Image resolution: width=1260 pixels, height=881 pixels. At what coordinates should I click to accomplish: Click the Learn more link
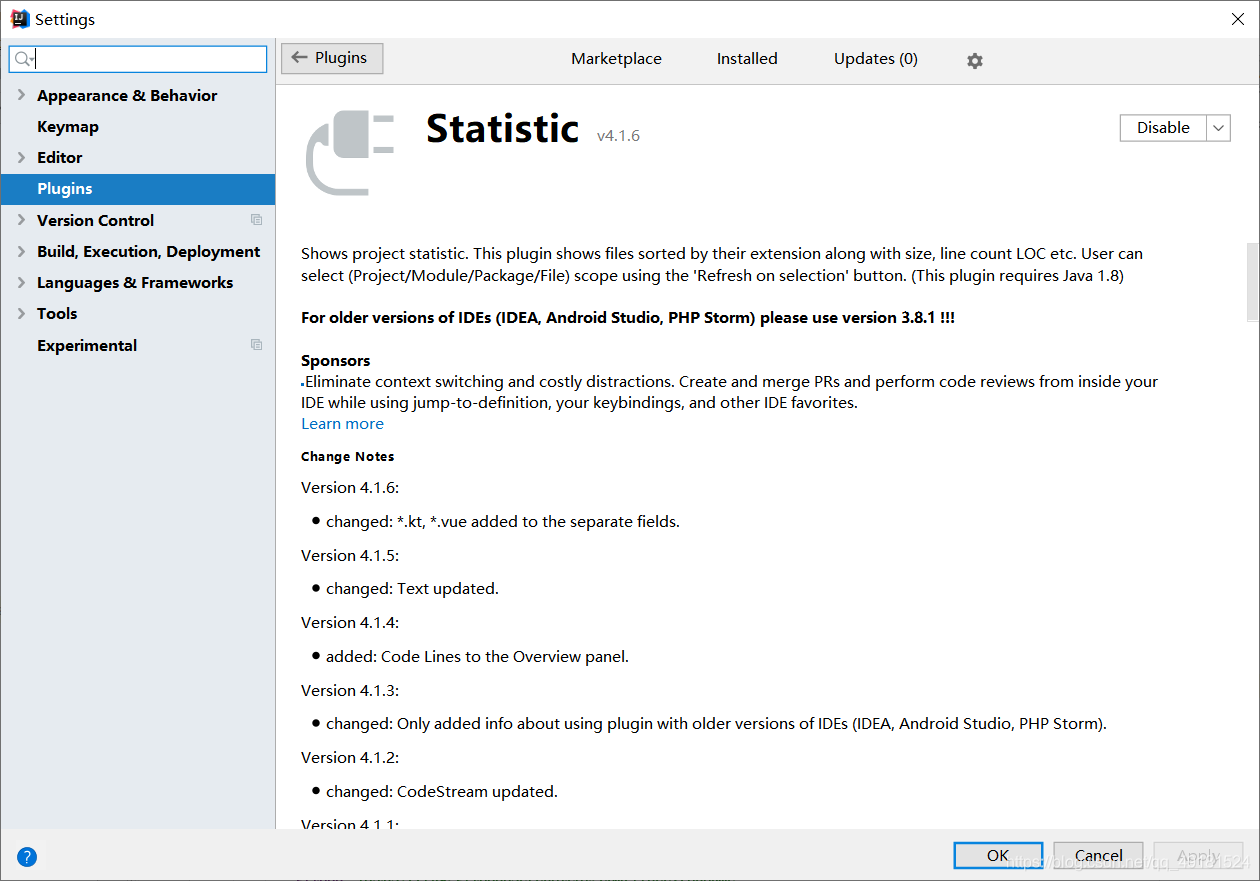(x=342, y=423)
